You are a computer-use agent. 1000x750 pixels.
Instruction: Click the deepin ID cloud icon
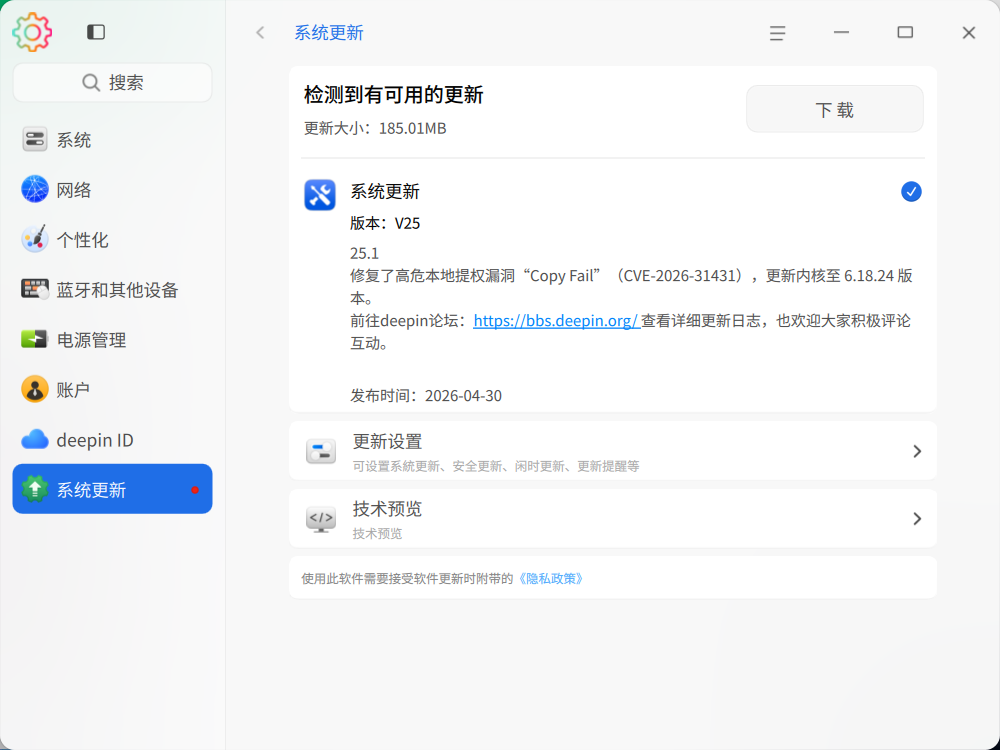pos(35,440)
